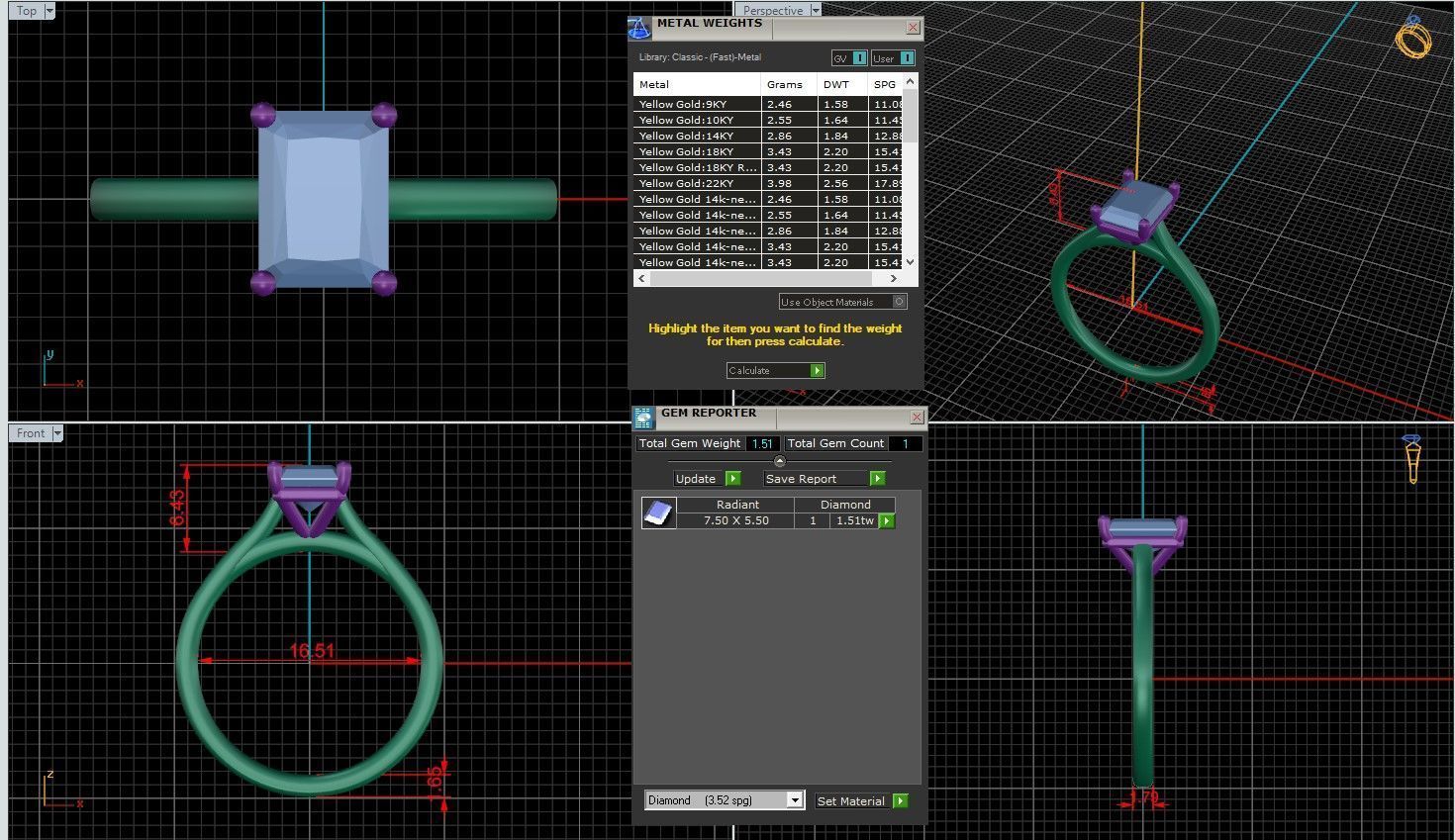
Task: Click the Radiant gem thumbnail icon
Action: point(658,513)
